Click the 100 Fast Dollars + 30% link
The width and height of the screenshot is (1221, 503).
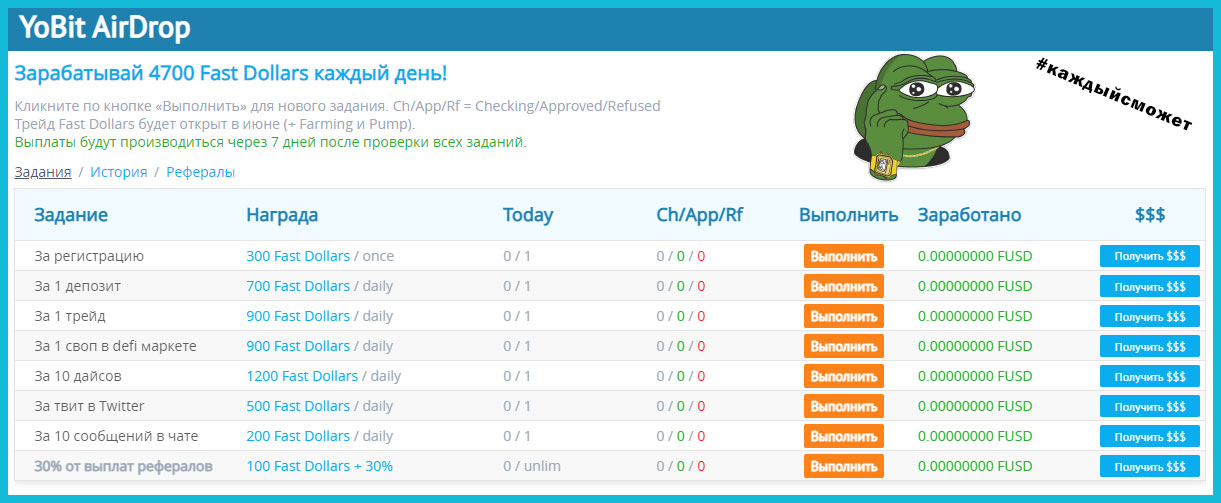point(319,466)
